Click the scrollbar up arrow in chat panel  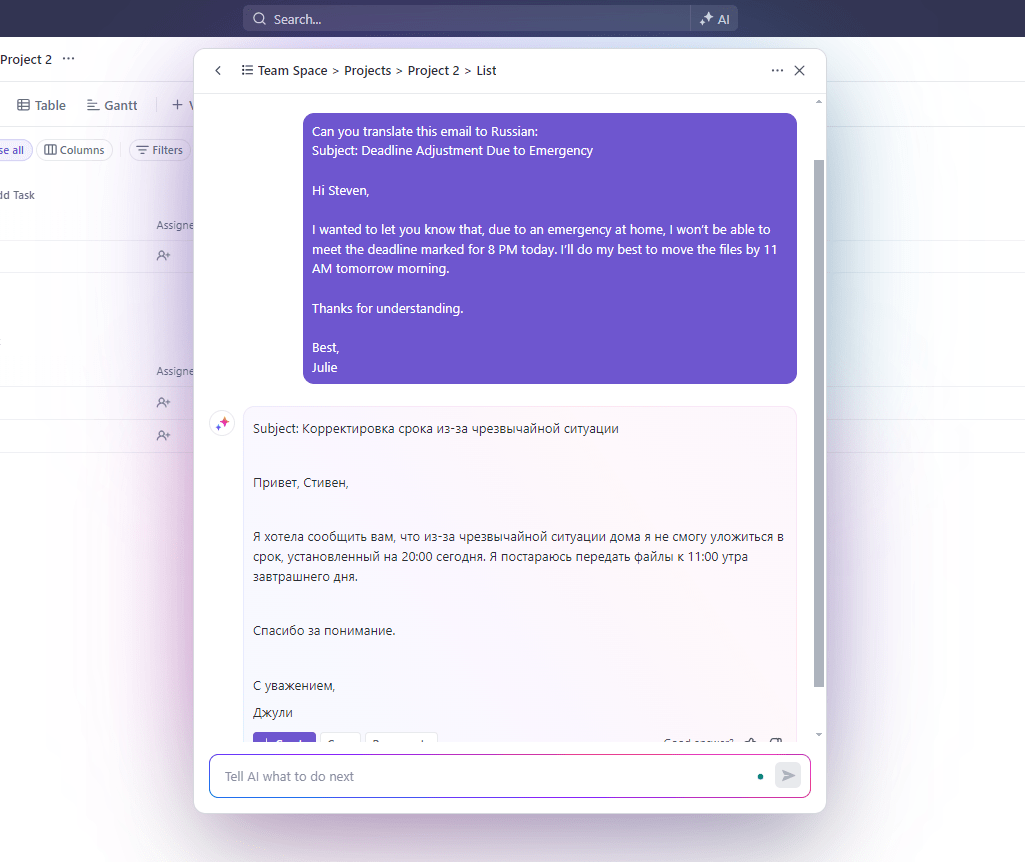pos(818,102)
